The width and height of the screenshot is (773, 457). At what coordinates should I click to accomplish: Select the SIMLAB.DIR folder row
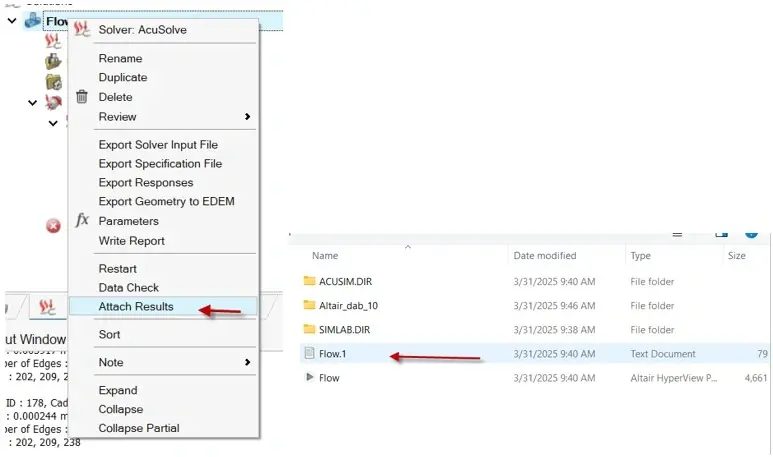click(x=345, y=329)
